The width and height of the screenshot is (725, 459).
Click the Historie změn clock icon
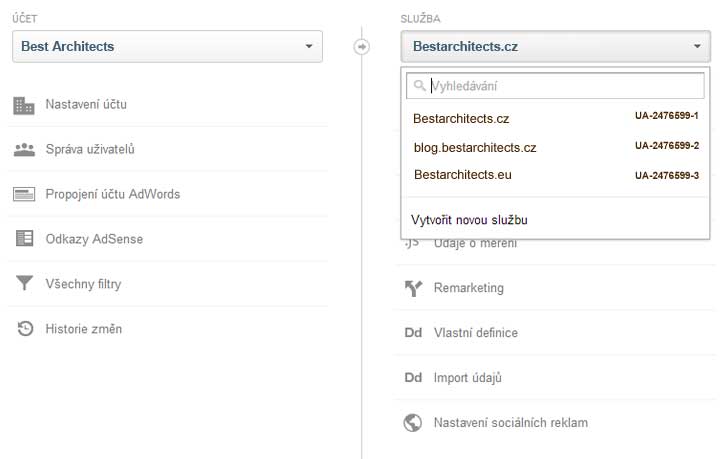coord(25,328)
